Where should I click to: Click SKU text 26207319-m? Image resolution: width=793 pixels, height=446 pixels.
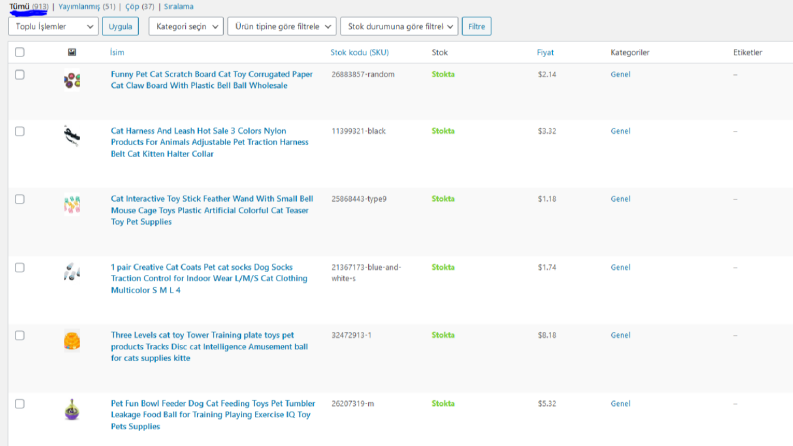pyautogui.click(x=353, y=404)
